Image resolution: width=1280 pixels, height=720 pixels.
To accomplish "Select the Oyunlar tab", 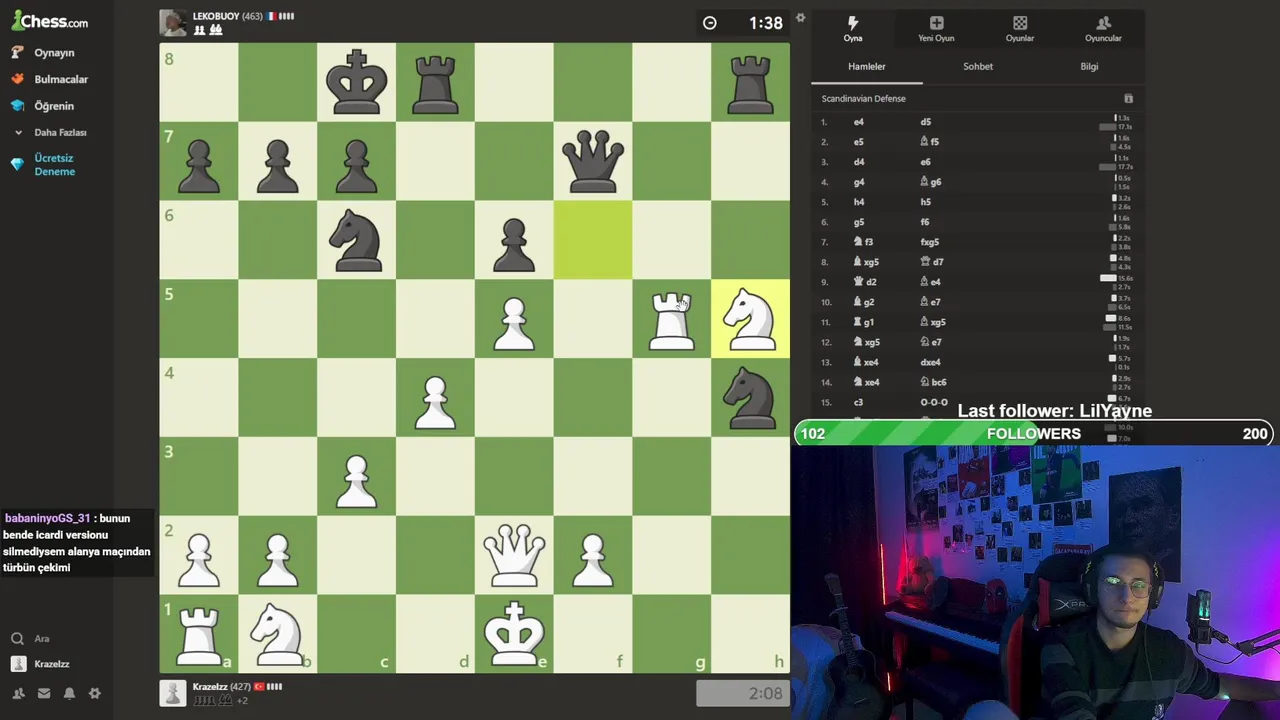I will 1020,29.
